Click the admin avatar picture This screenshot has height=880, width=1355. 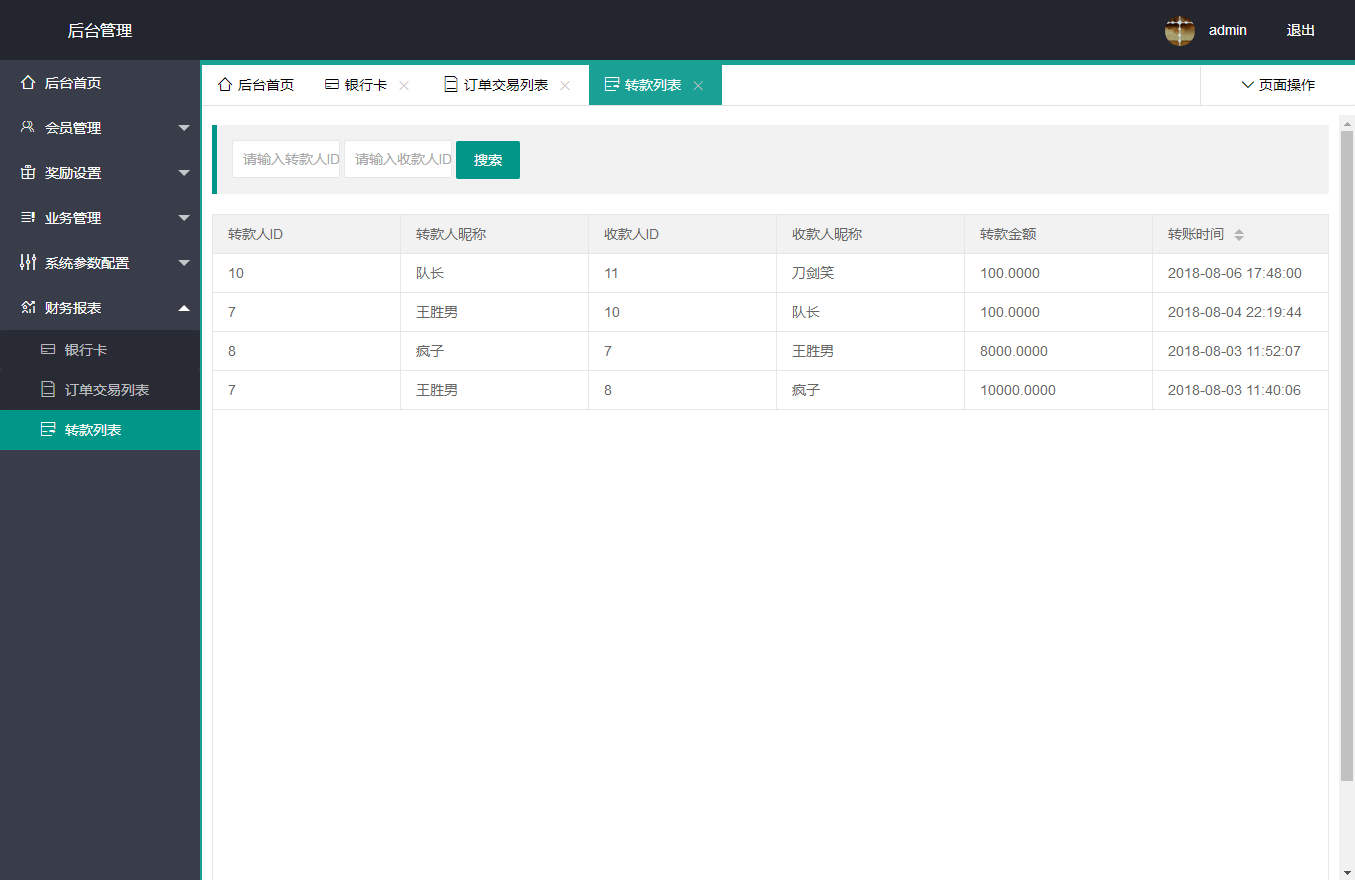[x=1180, y=30]
